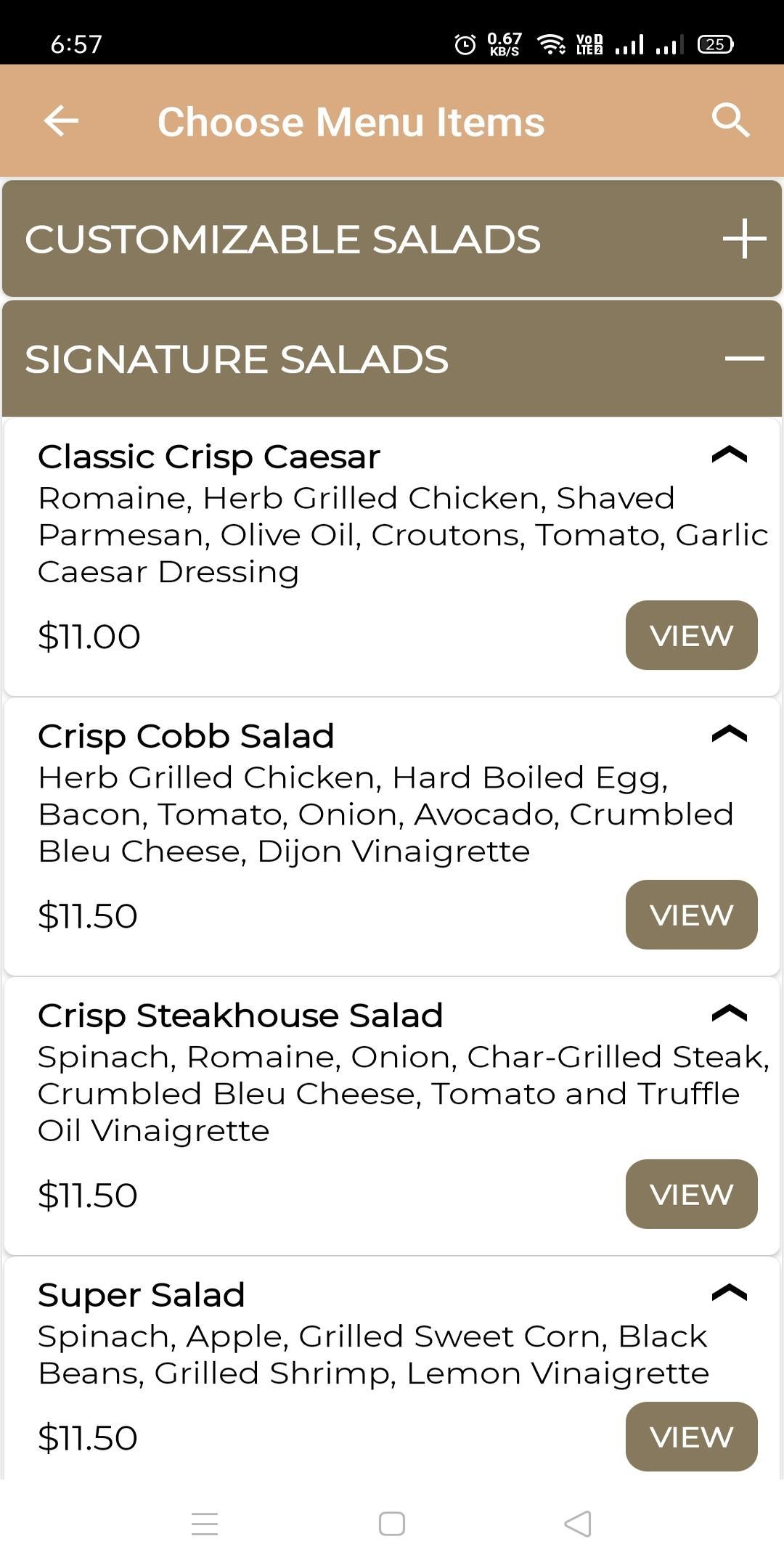Image resolution: width=784 pixels, height=1568 pixels.
Task: Open the search magnifier icon
Action: (x=730, y=121)
